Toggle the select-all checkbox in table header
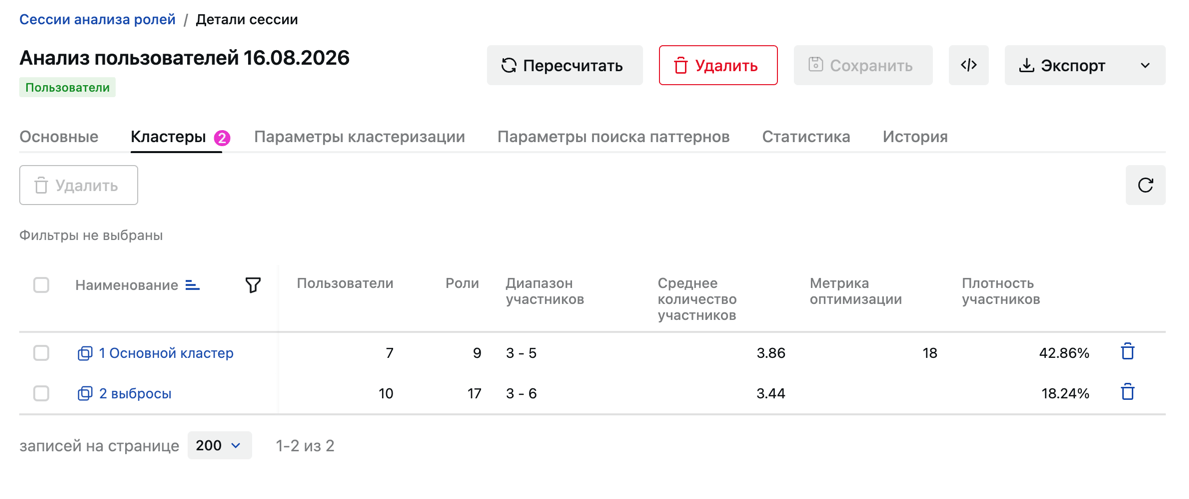The image size is (1189, 499). point(42,285)
